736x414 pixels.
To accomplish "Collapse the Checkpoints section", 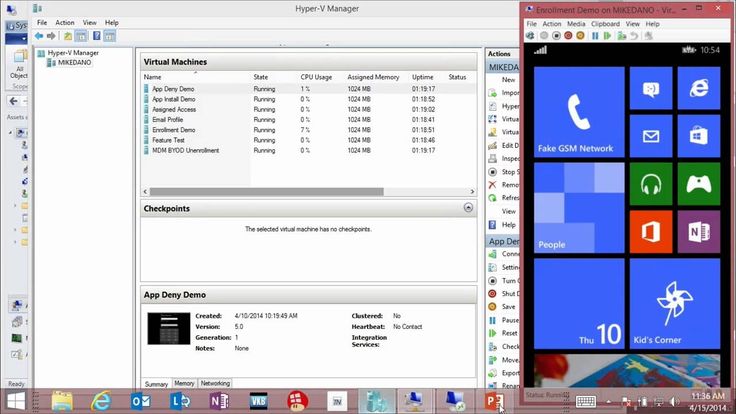I will click(468, 207).
